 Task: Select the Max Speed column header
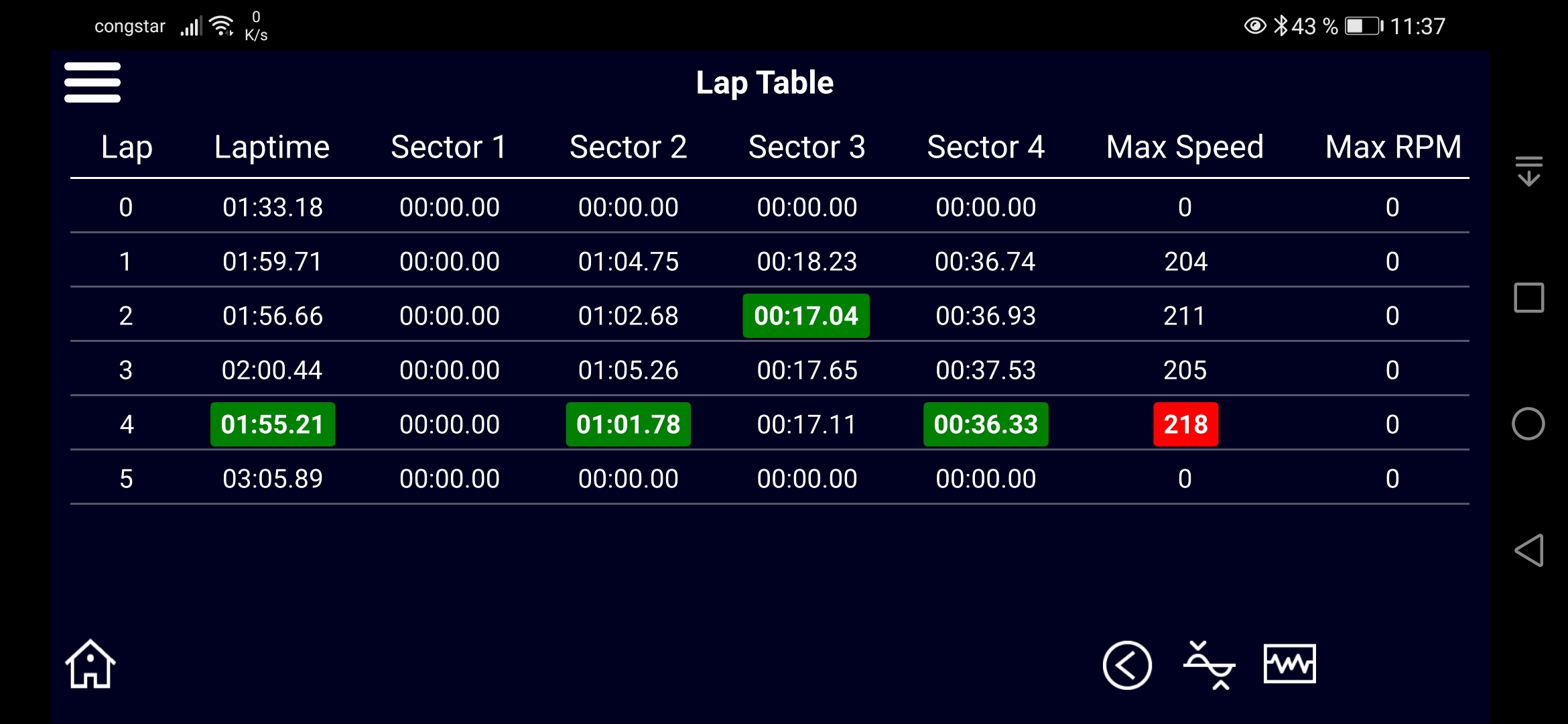pyautogui.click(x=1185, y=147)
